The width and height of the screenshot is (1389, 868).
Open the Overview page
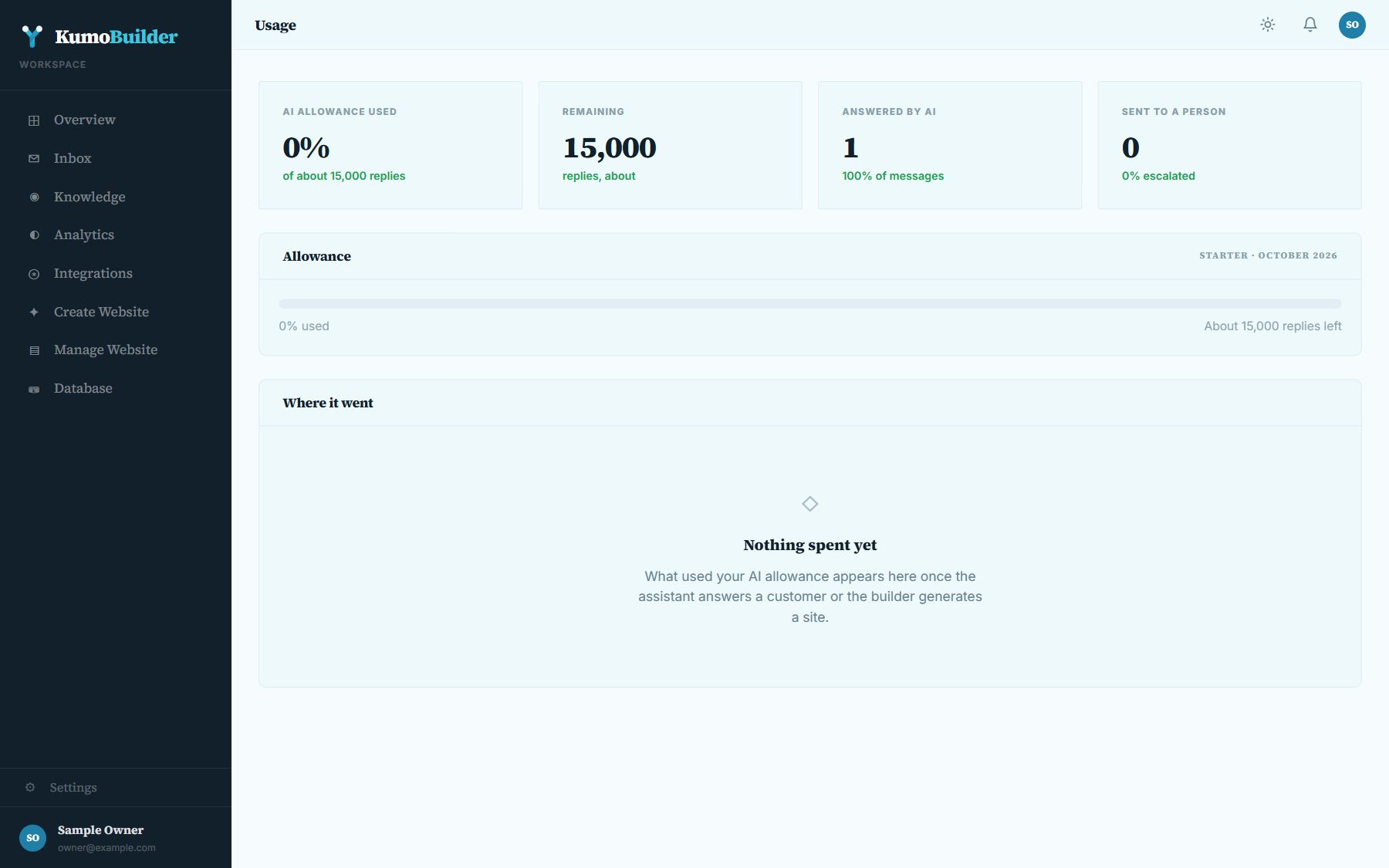116,120
